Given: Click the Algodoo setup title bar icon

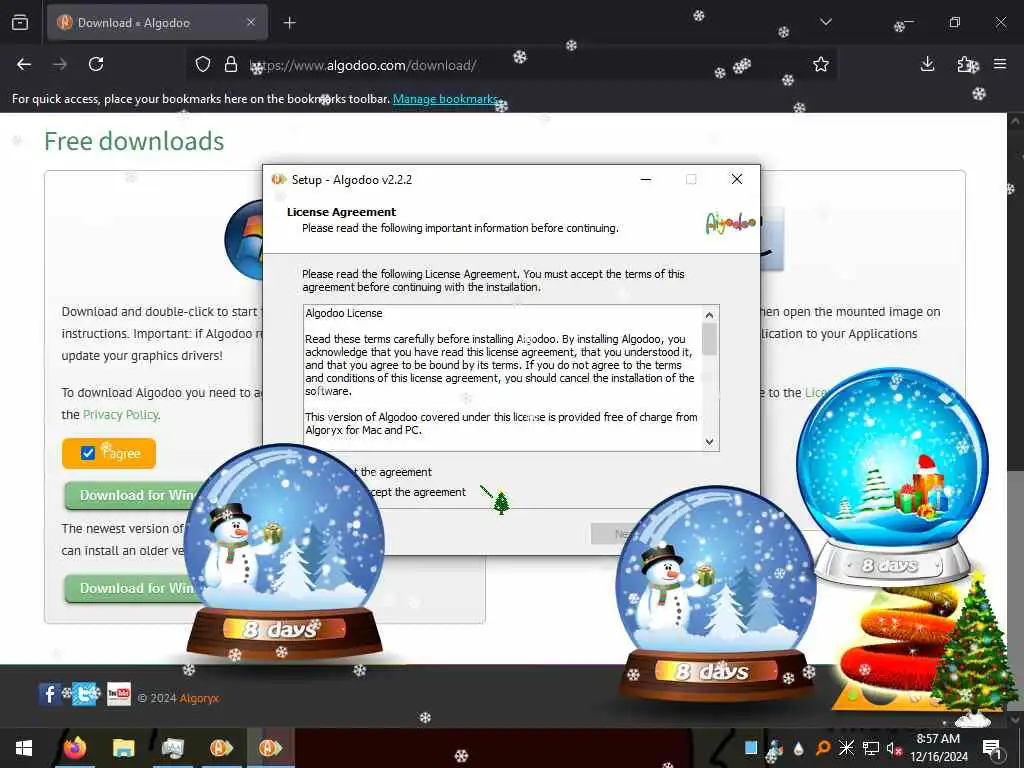Looking at the screenshot, I should tap(279, 180).
